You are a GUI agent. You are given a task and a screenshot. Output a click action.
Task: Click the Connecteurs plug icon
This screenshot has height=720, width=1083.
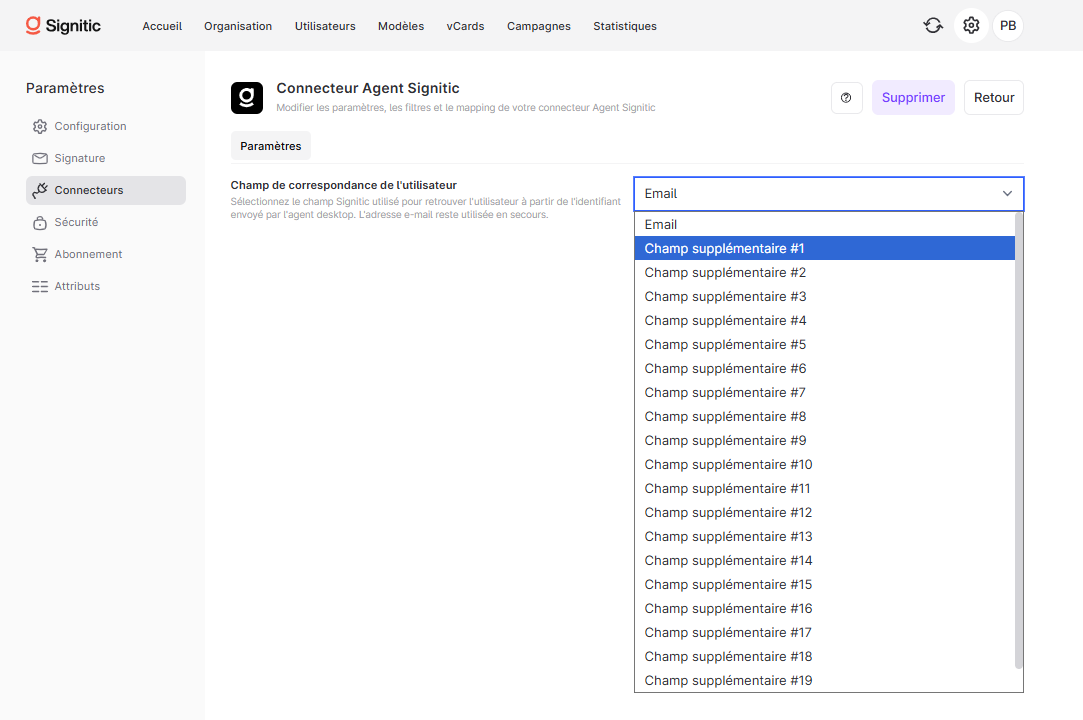click(x=40, y=190)
